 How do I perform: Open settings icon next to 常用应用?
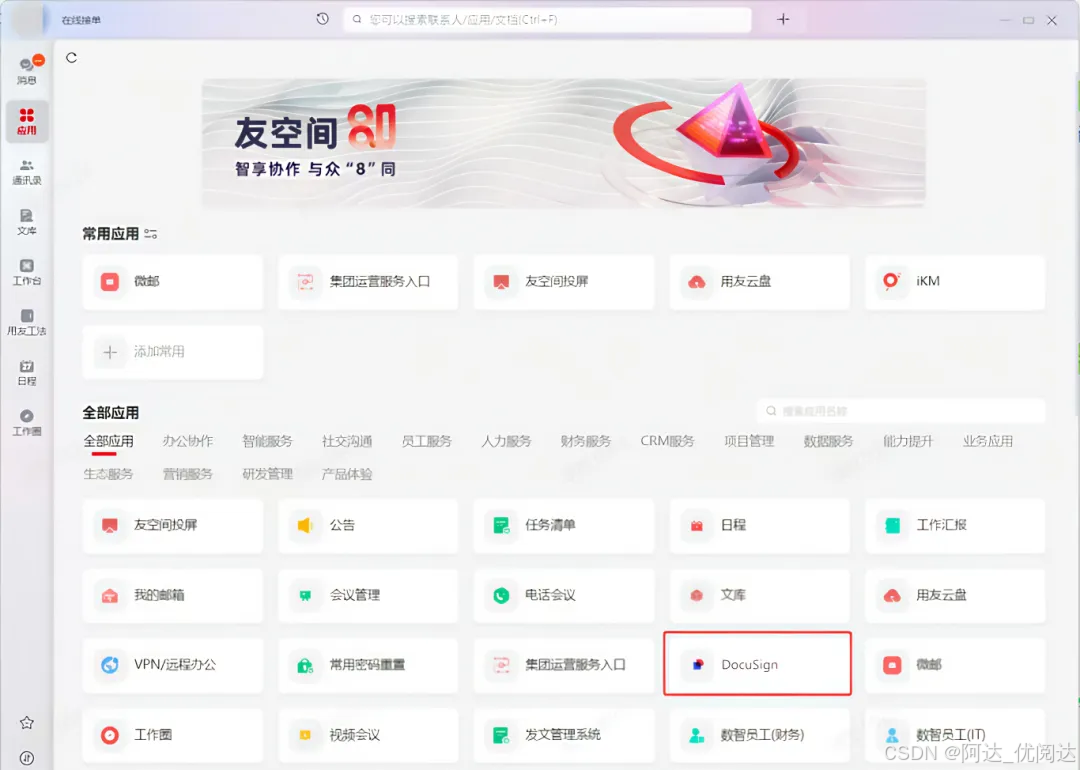(151, 234)
